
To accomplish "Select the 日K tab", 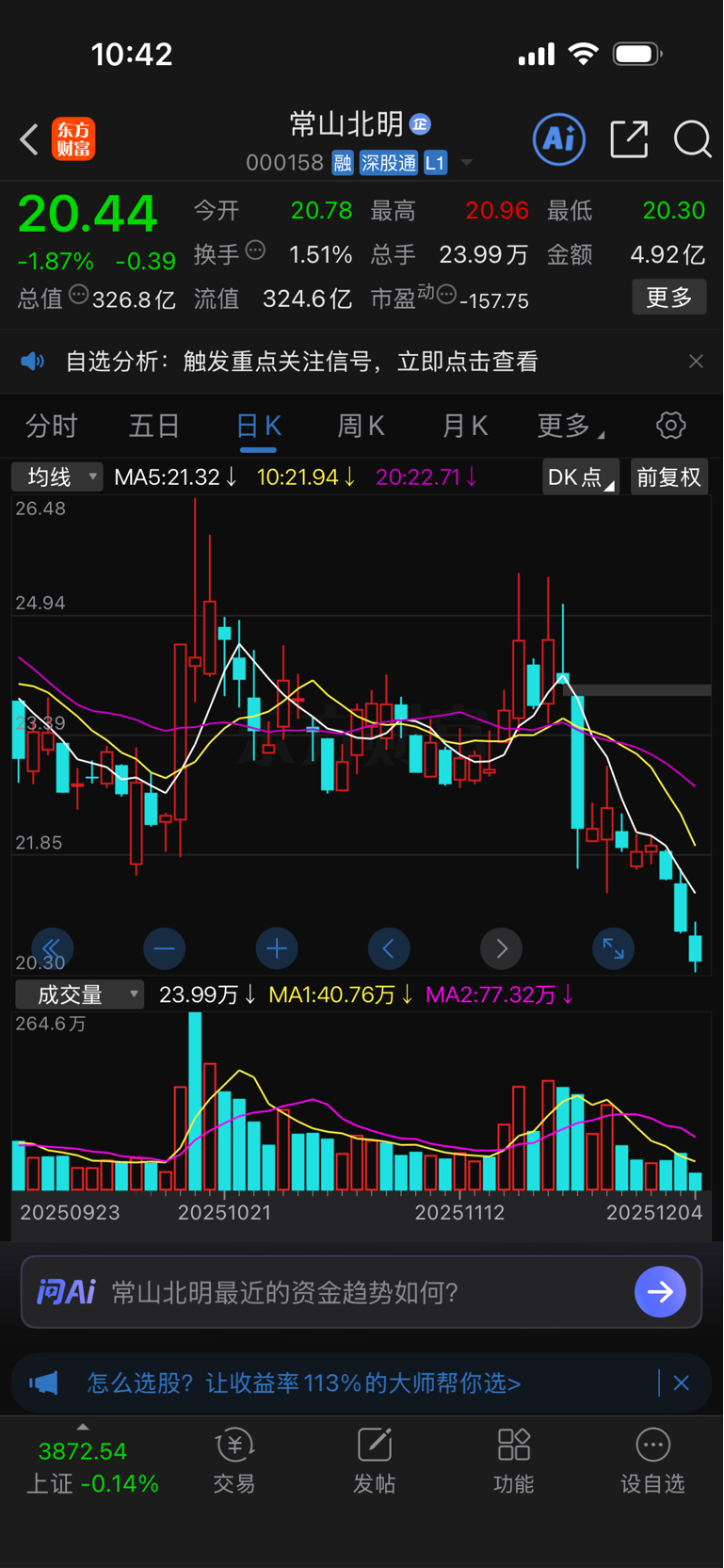I will point(258,427).
